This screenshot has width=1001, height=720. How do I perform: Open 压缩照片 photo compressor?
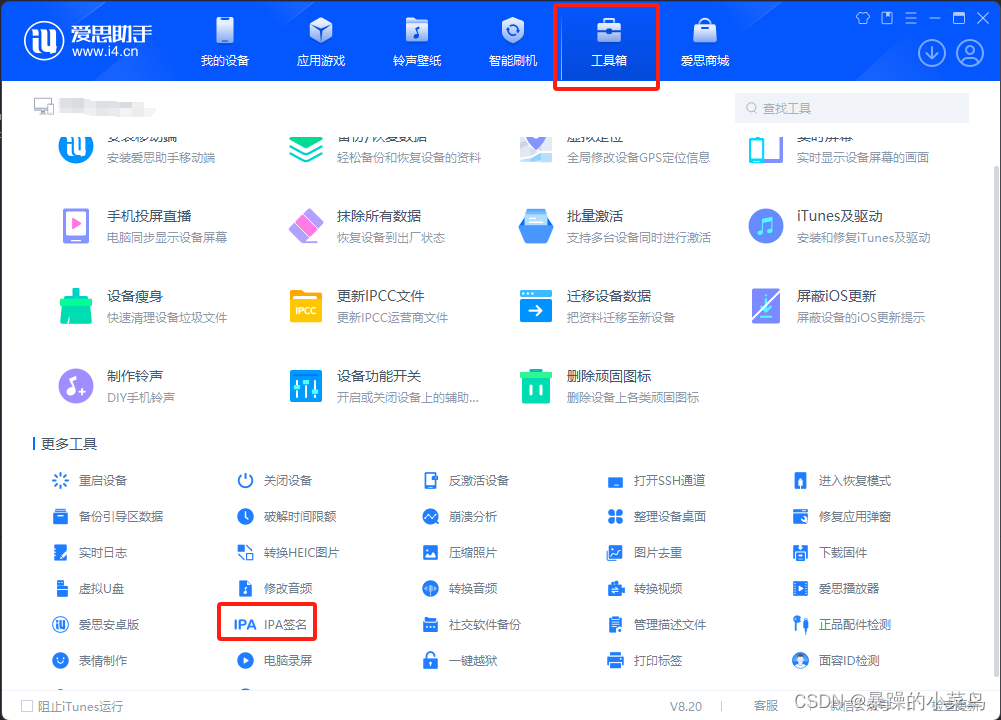pyautogui.click(x=460, y=553)
